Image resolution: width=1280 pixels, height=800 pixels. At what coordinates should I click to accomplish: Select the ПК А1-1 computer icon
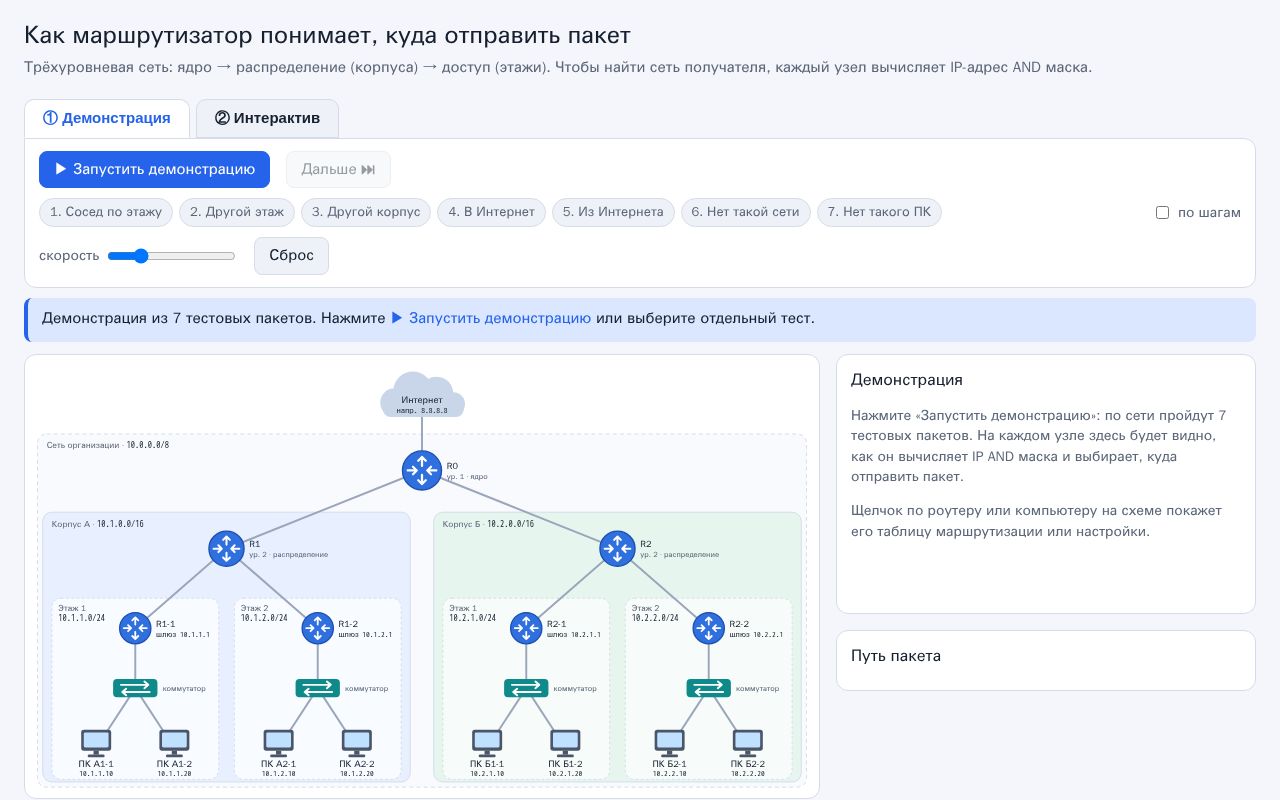click(96, 742)
